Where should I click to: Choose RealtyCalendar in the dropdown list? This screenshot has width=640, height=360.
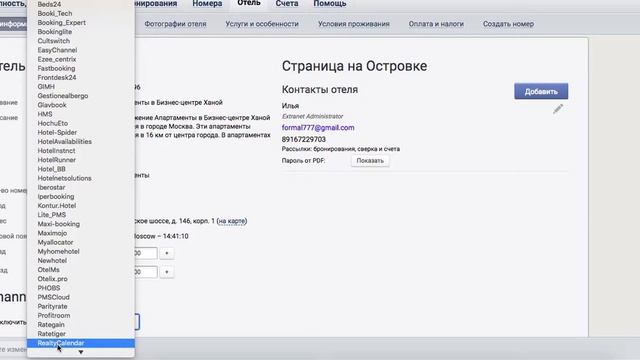coord(81,343)
